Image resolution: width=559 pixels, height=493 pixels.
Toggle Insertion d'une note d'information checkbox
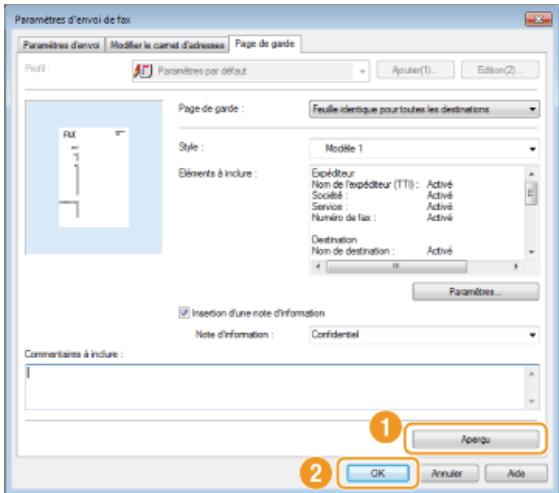[184, 313]
